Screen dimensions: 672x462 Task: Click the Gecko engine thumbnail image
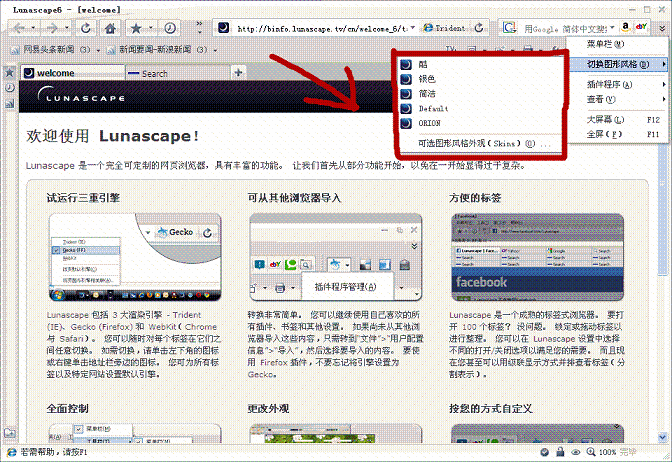[135, 257]
